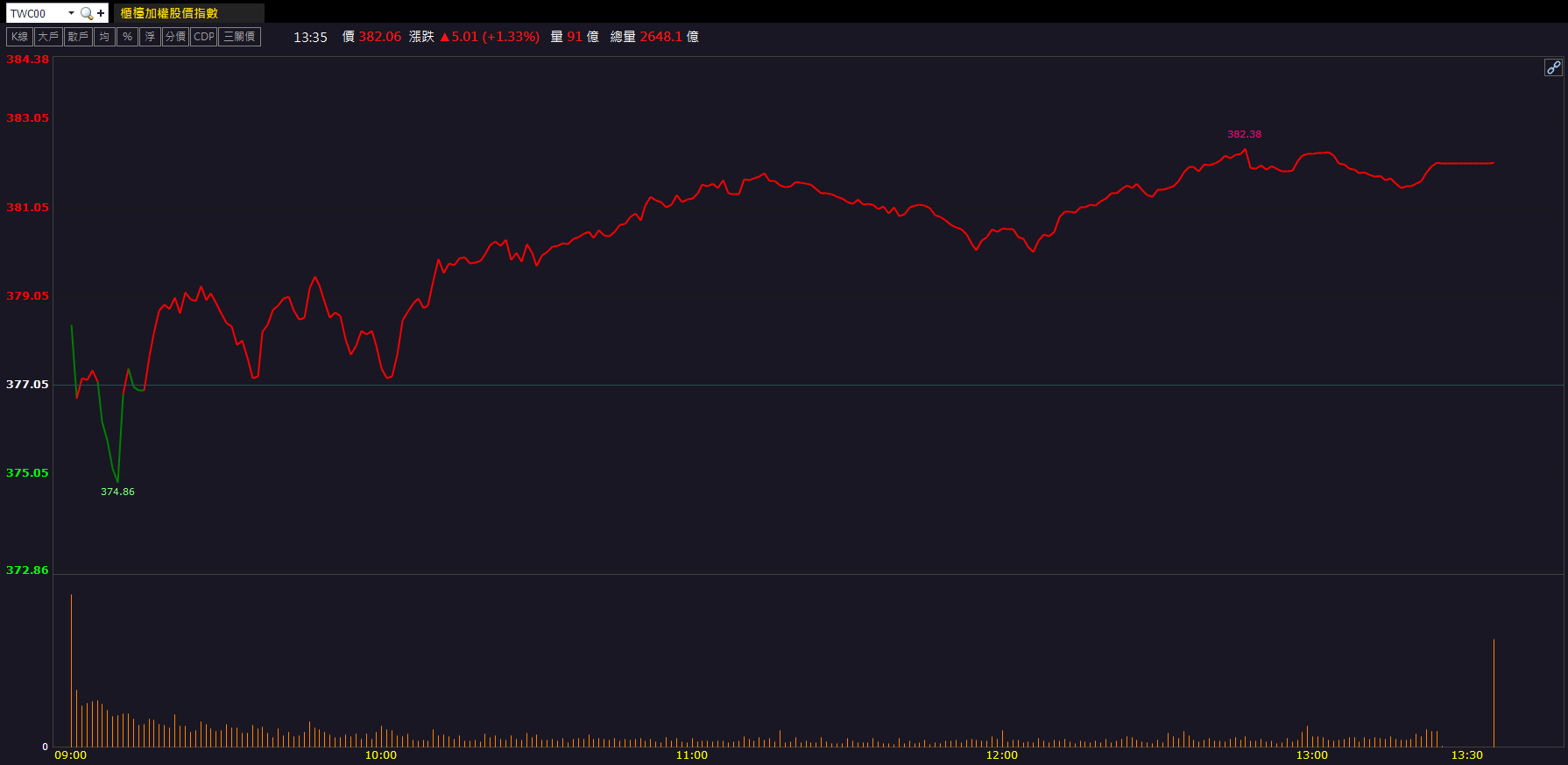
Task: Toggle the 浮 button in the toolbar
Action: click(x=150, y=37)
